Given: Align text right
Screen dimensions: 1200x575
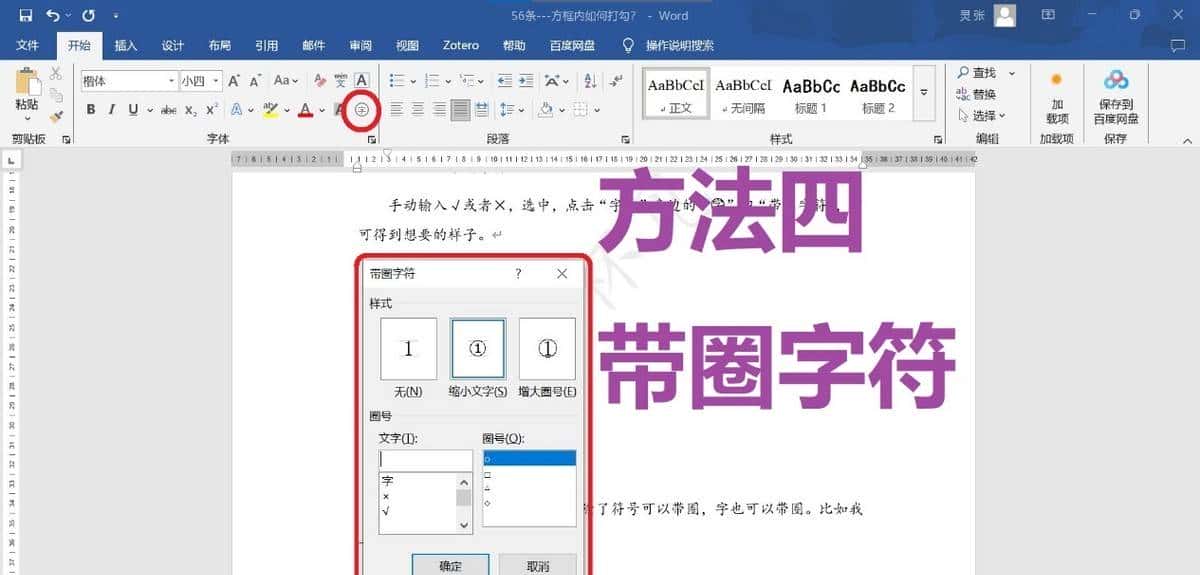Looking at the screenshot, I should click(438, 110).
